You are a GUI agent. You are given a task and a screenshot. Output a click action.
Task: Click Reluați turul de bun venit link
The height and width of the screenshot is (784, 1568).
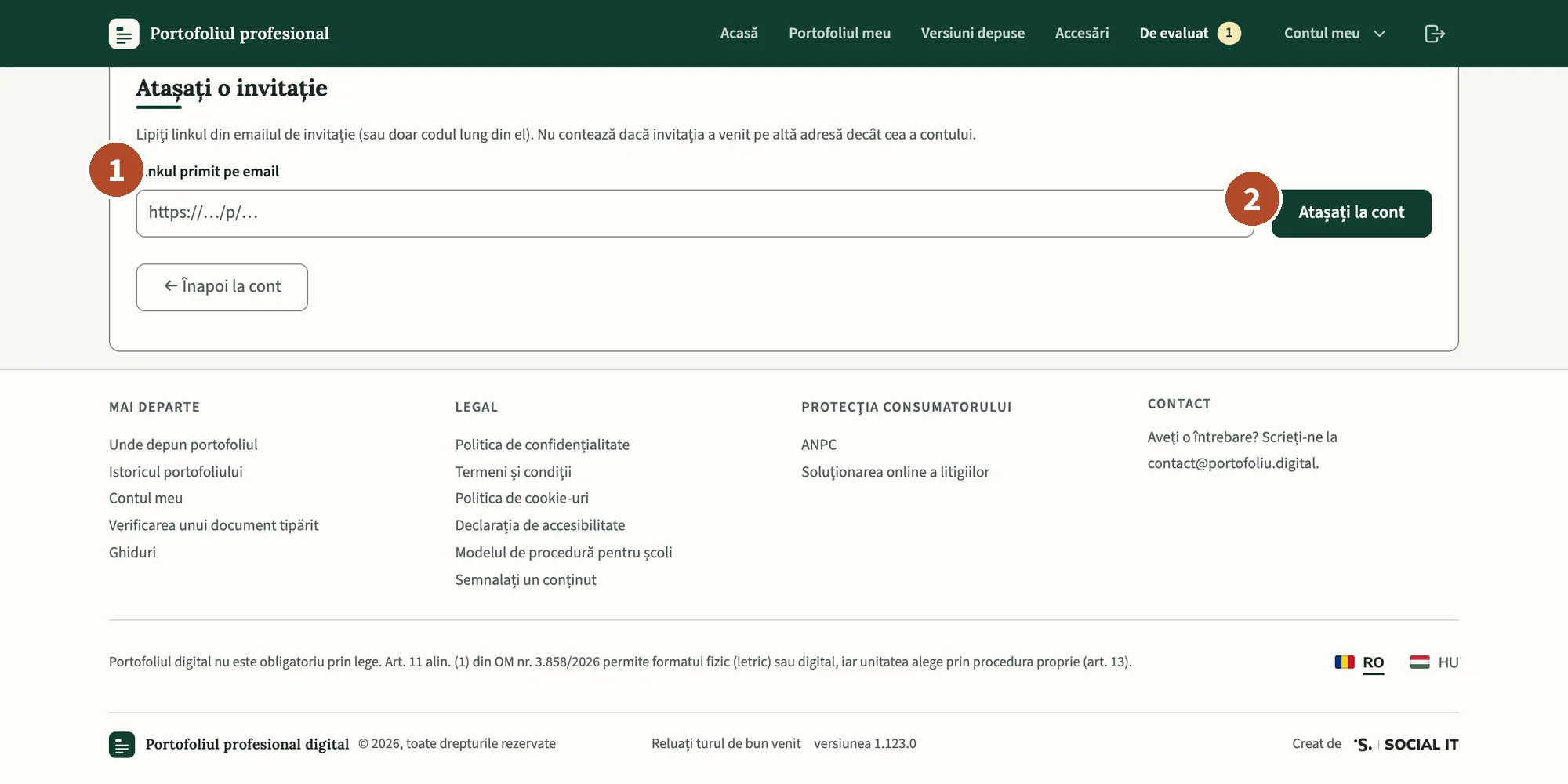(726, 743)
